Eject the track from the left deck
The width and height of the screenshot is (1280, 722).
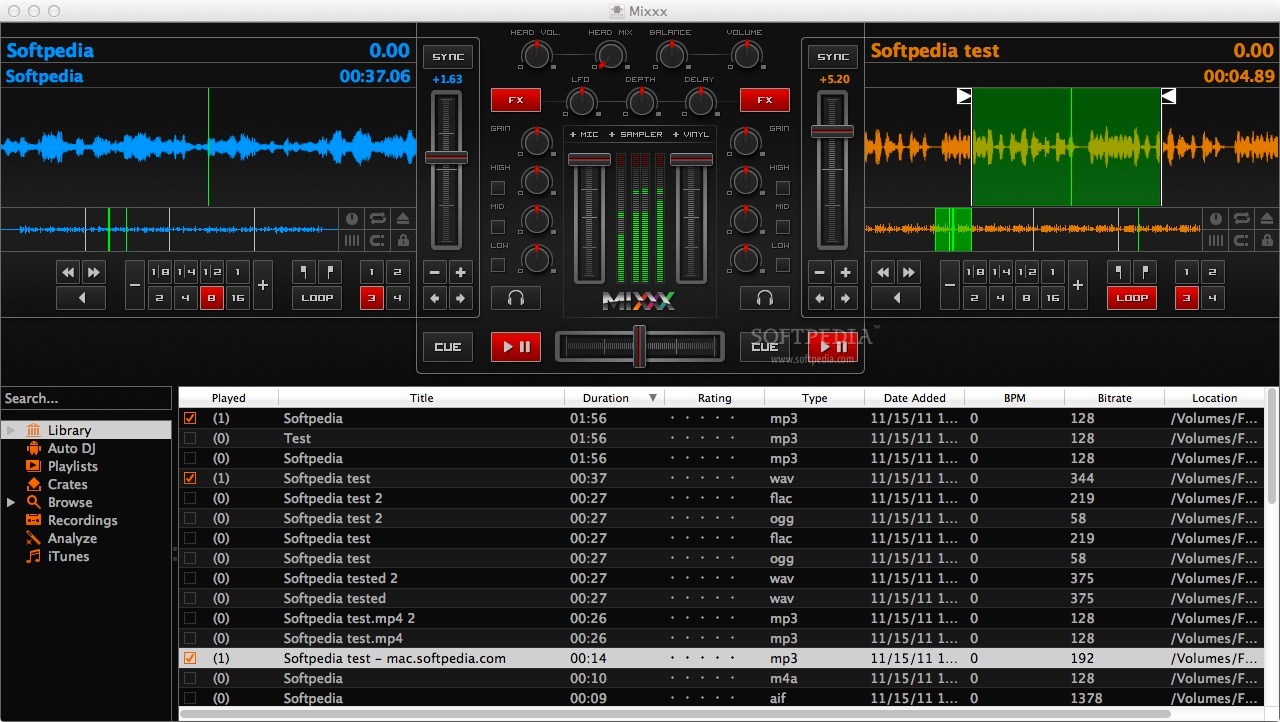click(x=403, y=218)
